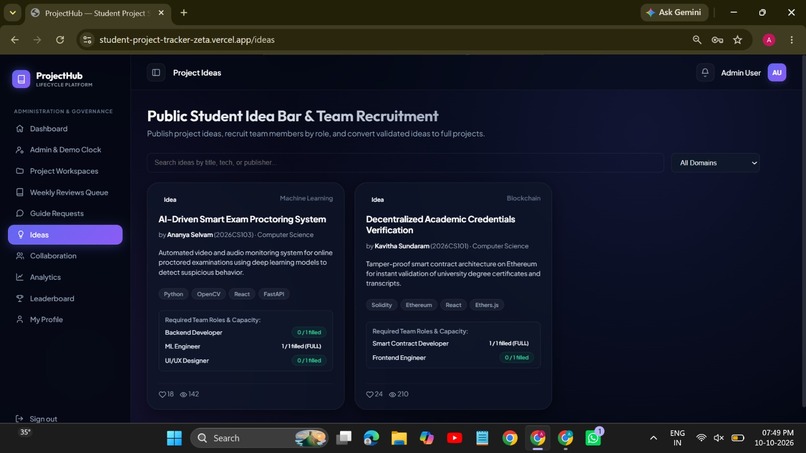Open the password key icon in address bar
The height and width of the screenshot is (453, 806).
pyautogui.click(x=717, y=40)
